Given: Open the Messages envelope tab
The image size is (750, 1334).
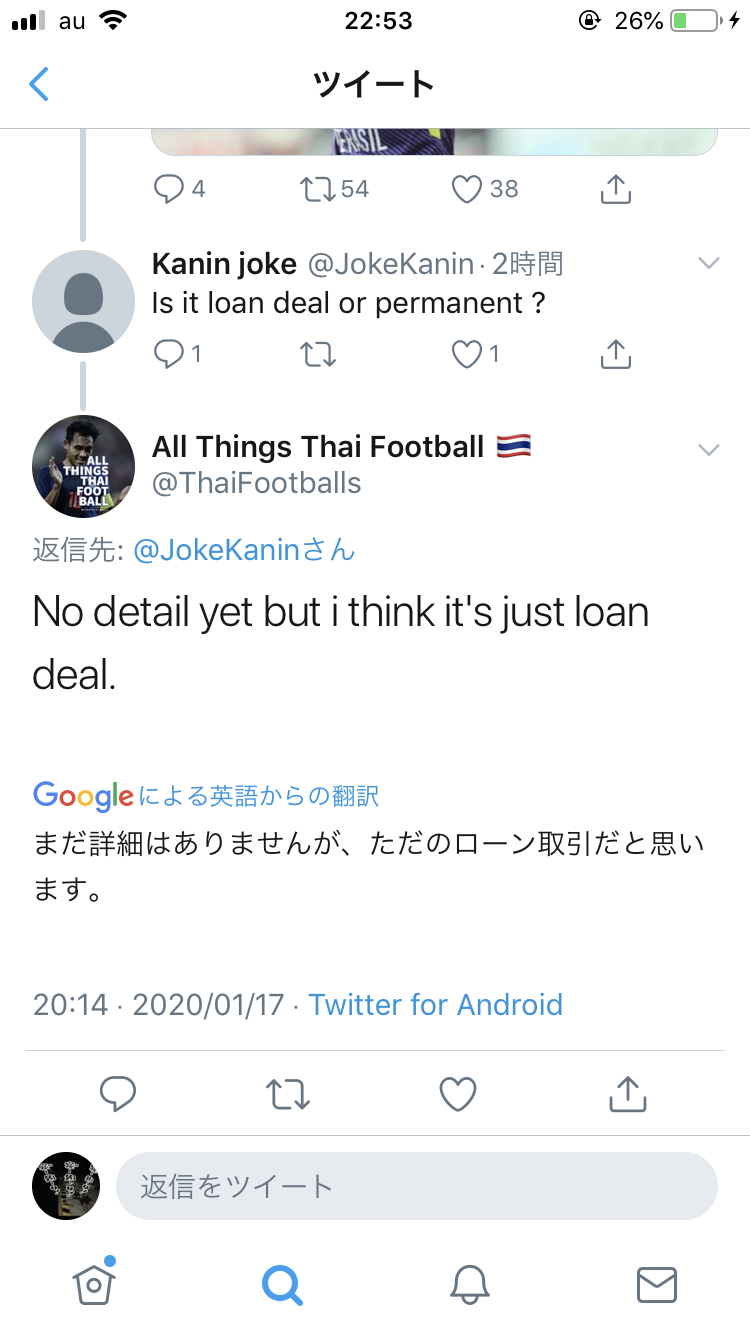Looking at the screenshot, I should point(657,1283).
